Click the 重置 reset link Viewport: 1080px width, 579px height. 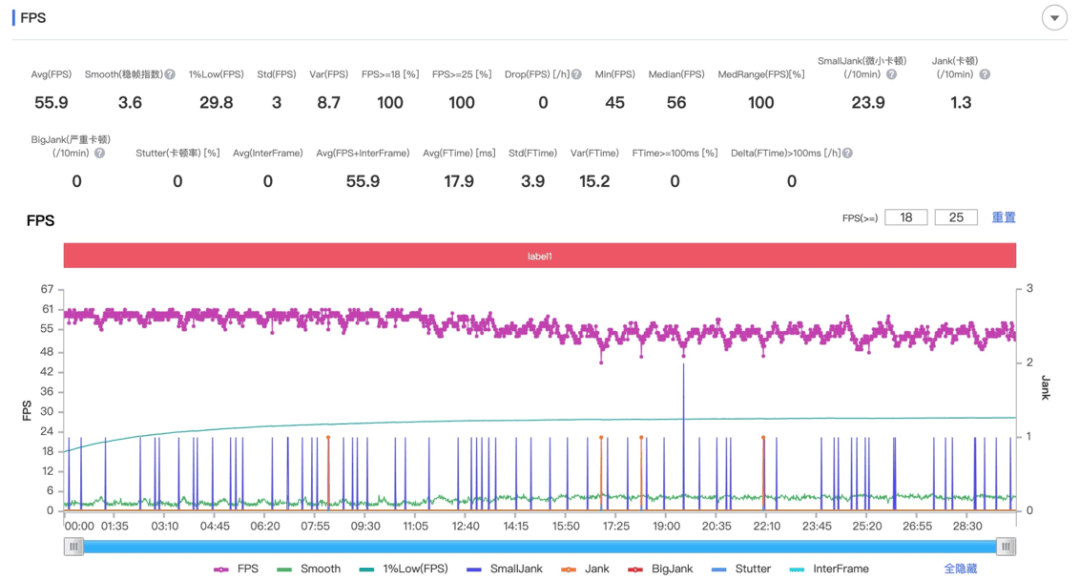click(x=1003, y=217)
